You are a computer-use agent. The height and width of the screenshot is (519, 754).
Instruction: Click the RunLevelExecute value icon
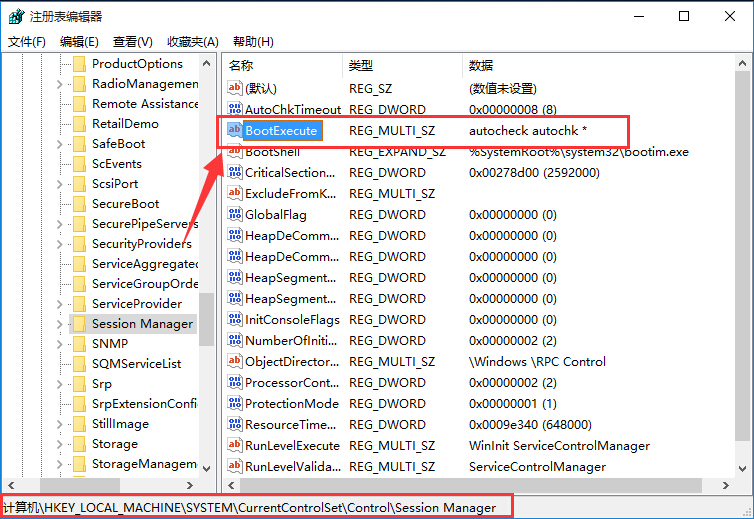pyautogui.click(x=235, y=445)
